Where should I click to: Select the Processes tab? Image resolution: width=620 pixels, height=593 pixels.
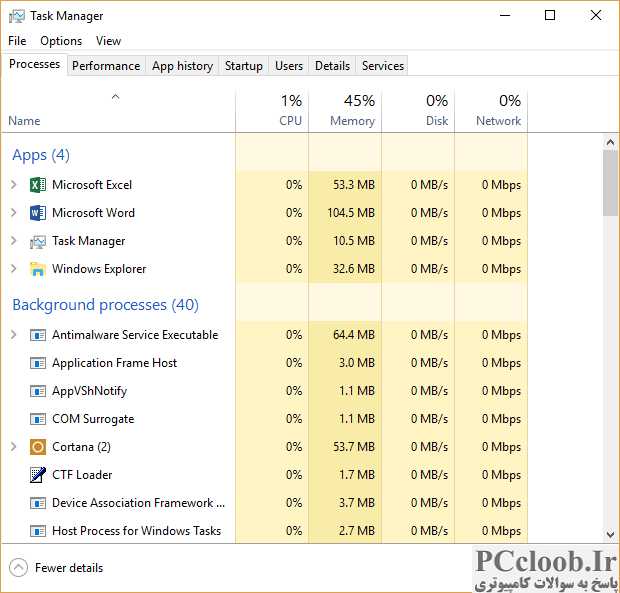pos(34,64)
